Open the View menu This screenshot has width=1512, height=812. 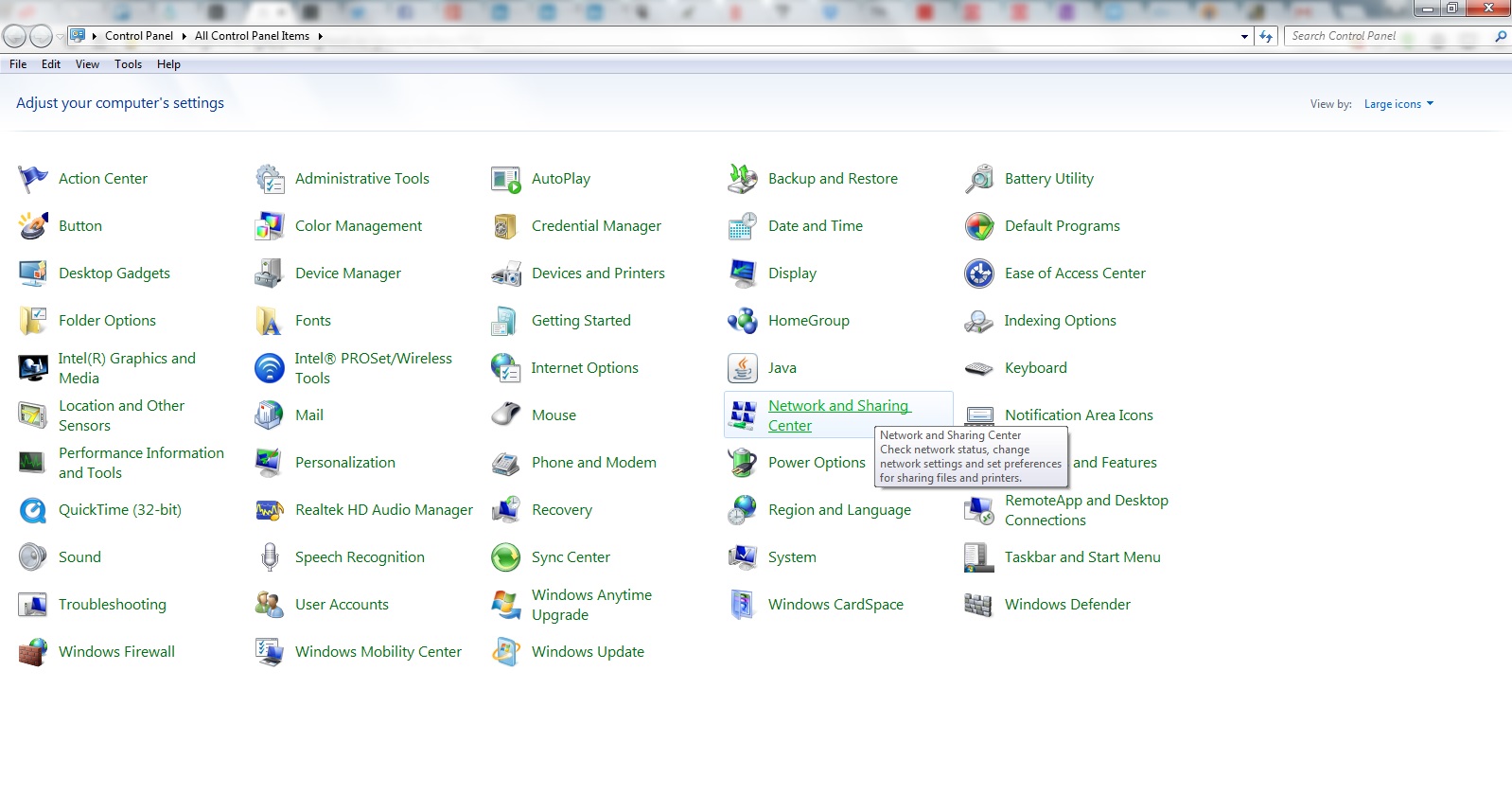click(x=87, y=64)
